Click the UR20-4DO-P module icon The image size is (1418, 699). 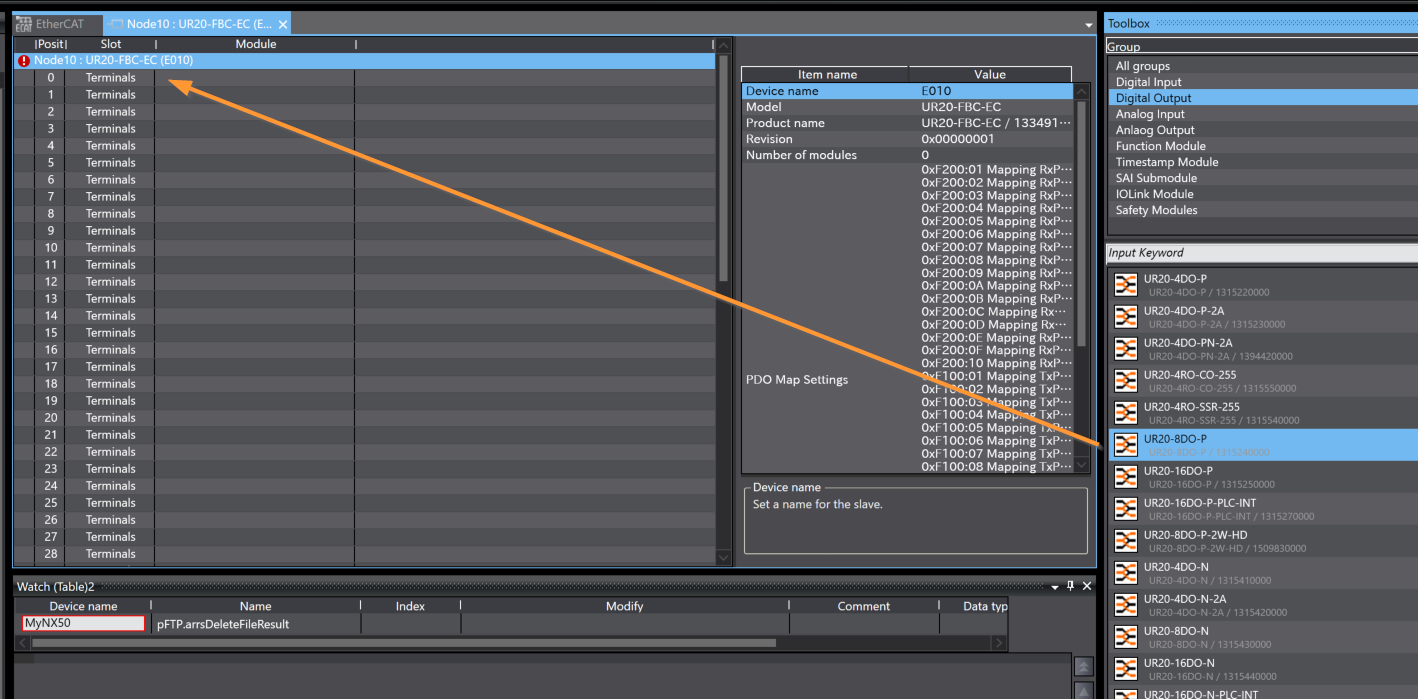pyautogui.click(x=1126, y=285)
